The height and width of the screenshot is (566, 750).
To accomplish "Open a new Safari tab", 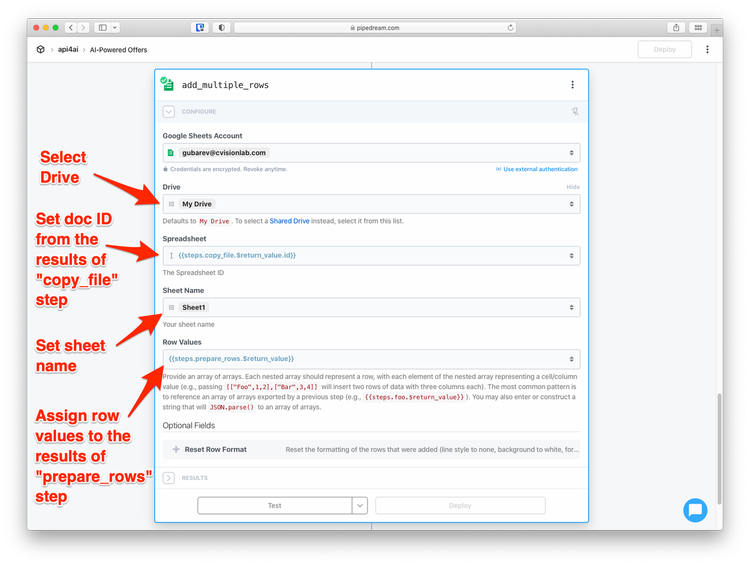I will pos(717,30).
